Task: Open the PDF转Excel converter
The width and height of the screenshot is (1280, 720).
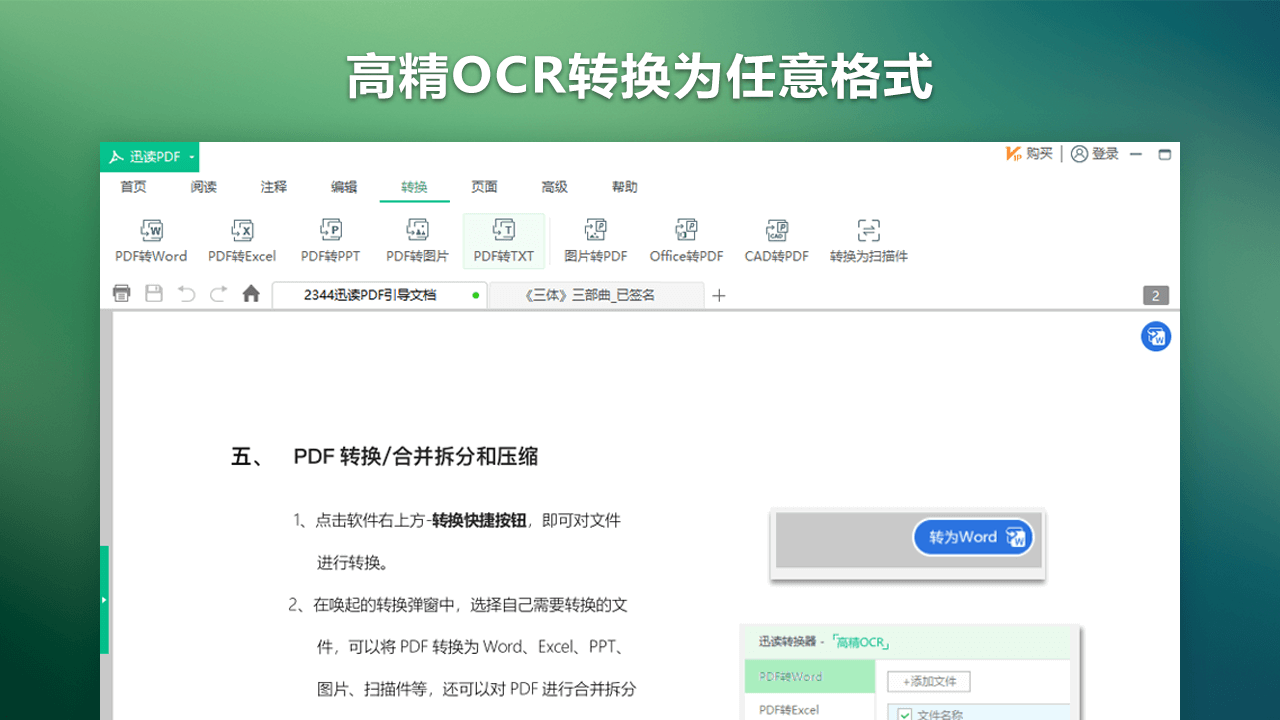Action: (x=242, y=240)
